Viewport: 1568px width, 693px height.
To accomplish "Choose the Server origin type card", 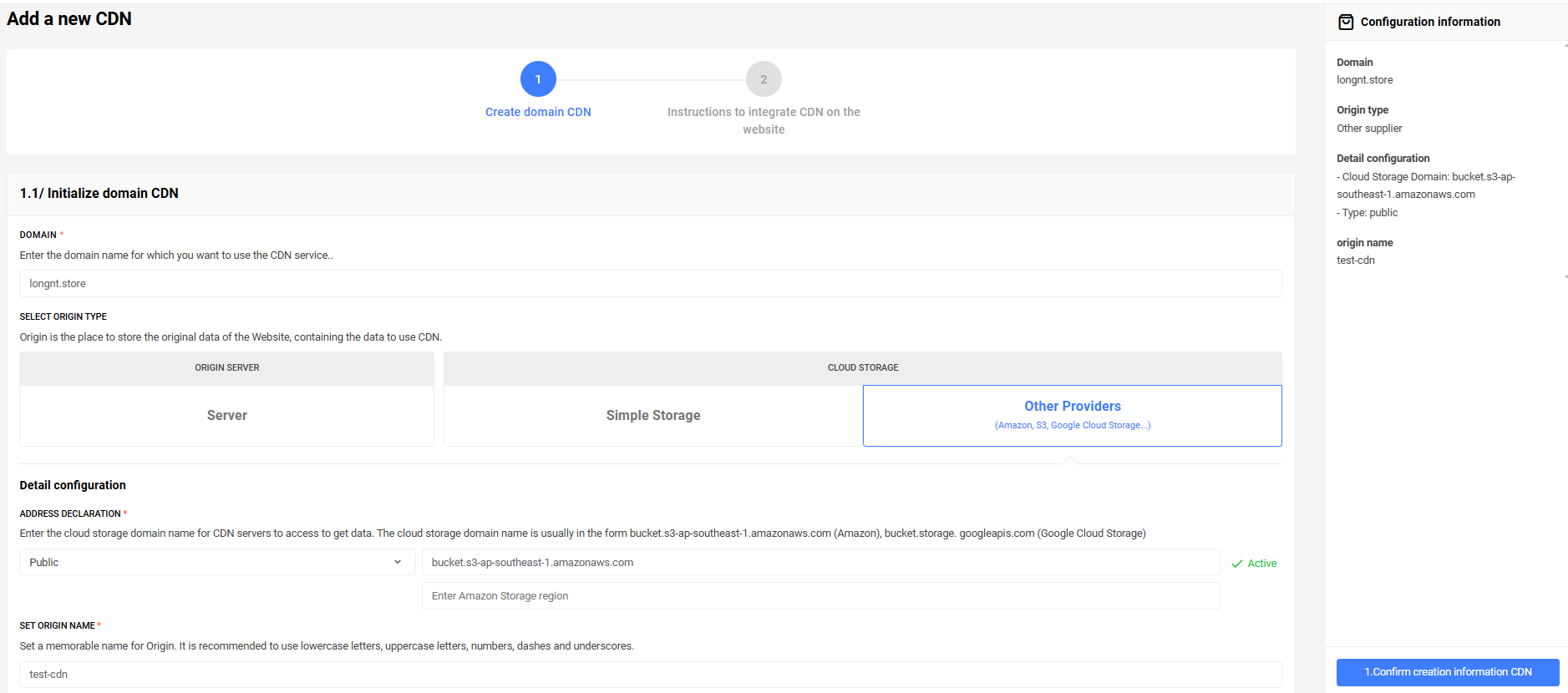I will coord(226,416).
